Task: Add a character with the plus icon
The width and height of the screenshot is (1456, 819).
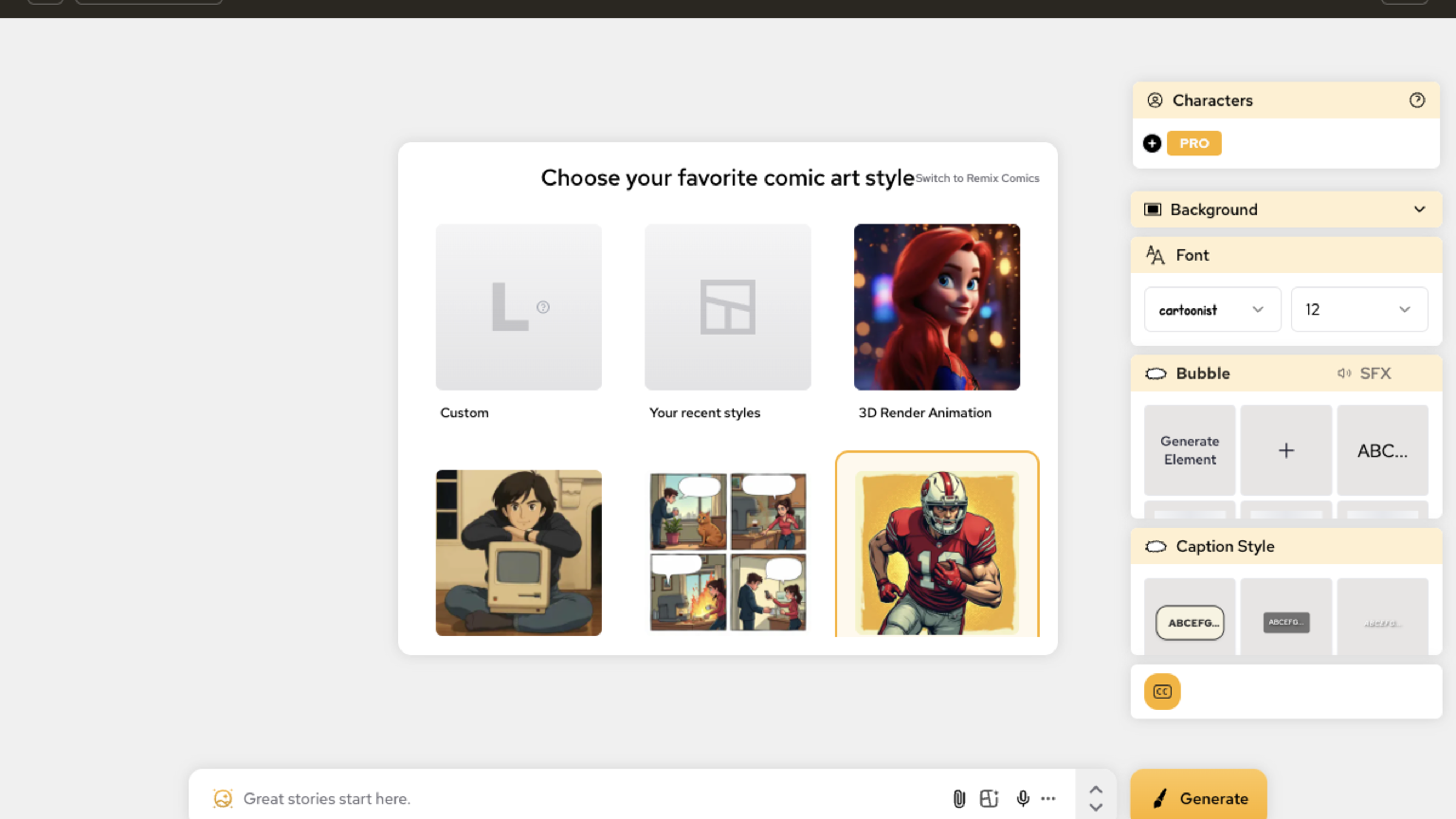Action: tap(1152, 143)
